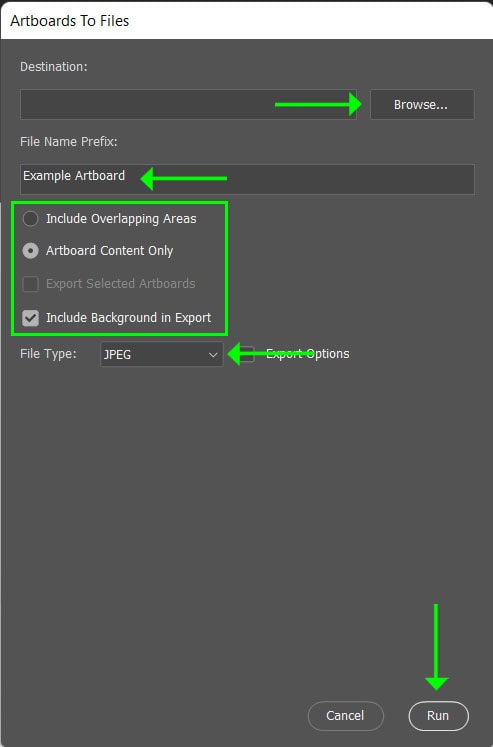Viewport: 493px width, 747px height.
Task: Uncheck the Include Background in Export box
Action: pos(30,318)
